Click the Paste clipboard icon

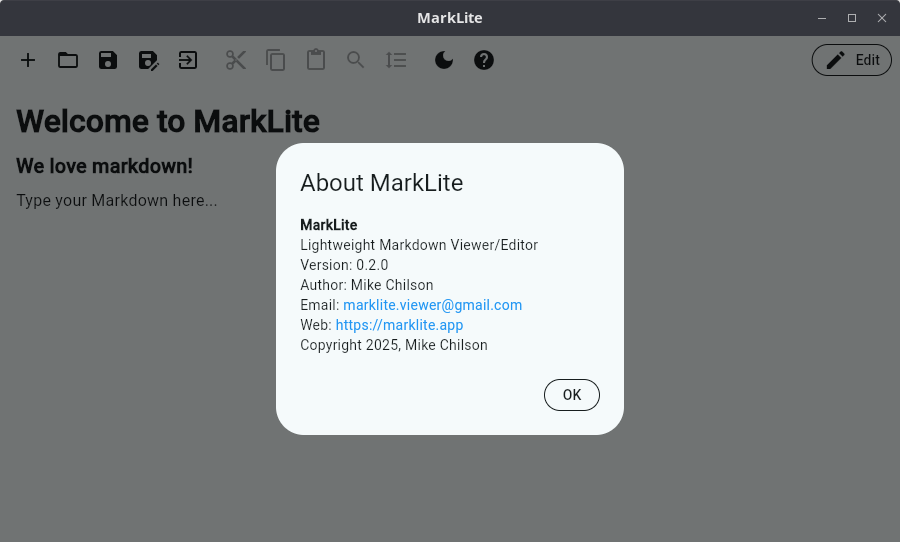click(316, 60)
